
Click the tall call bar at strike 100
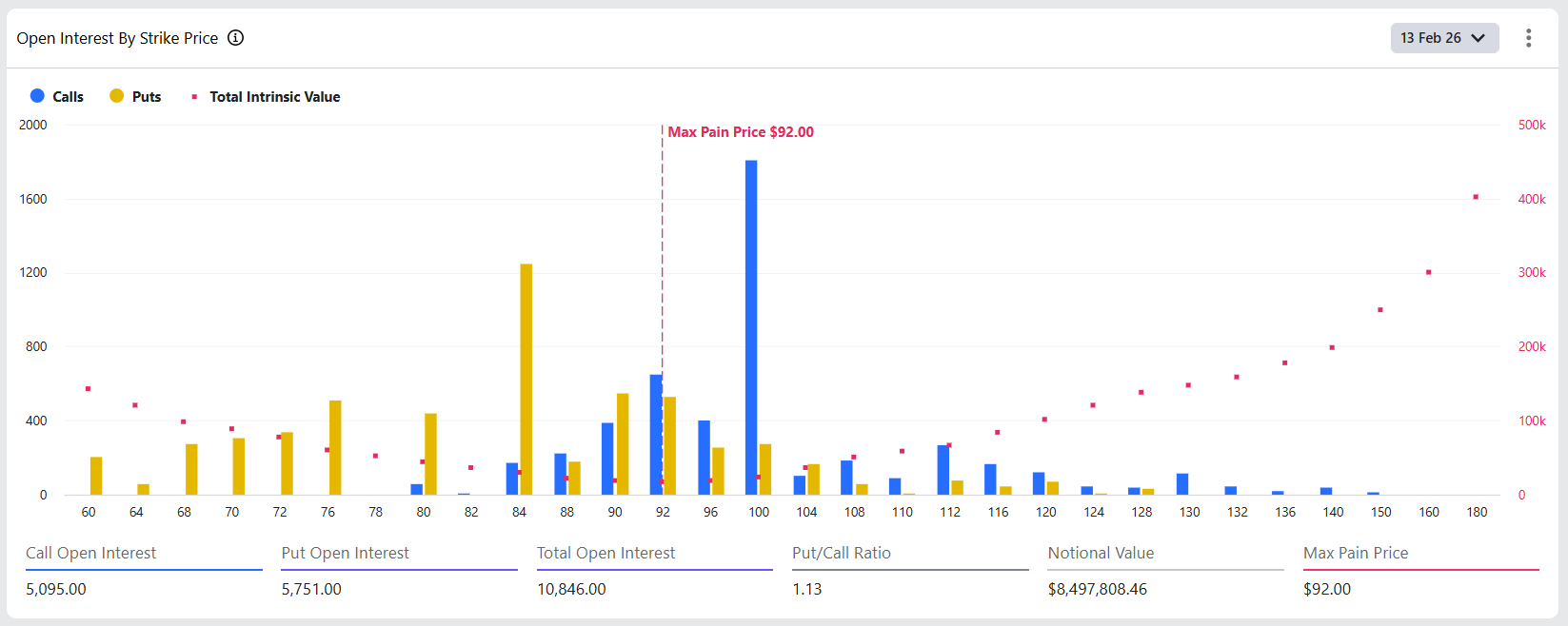[x=751, y=327]
